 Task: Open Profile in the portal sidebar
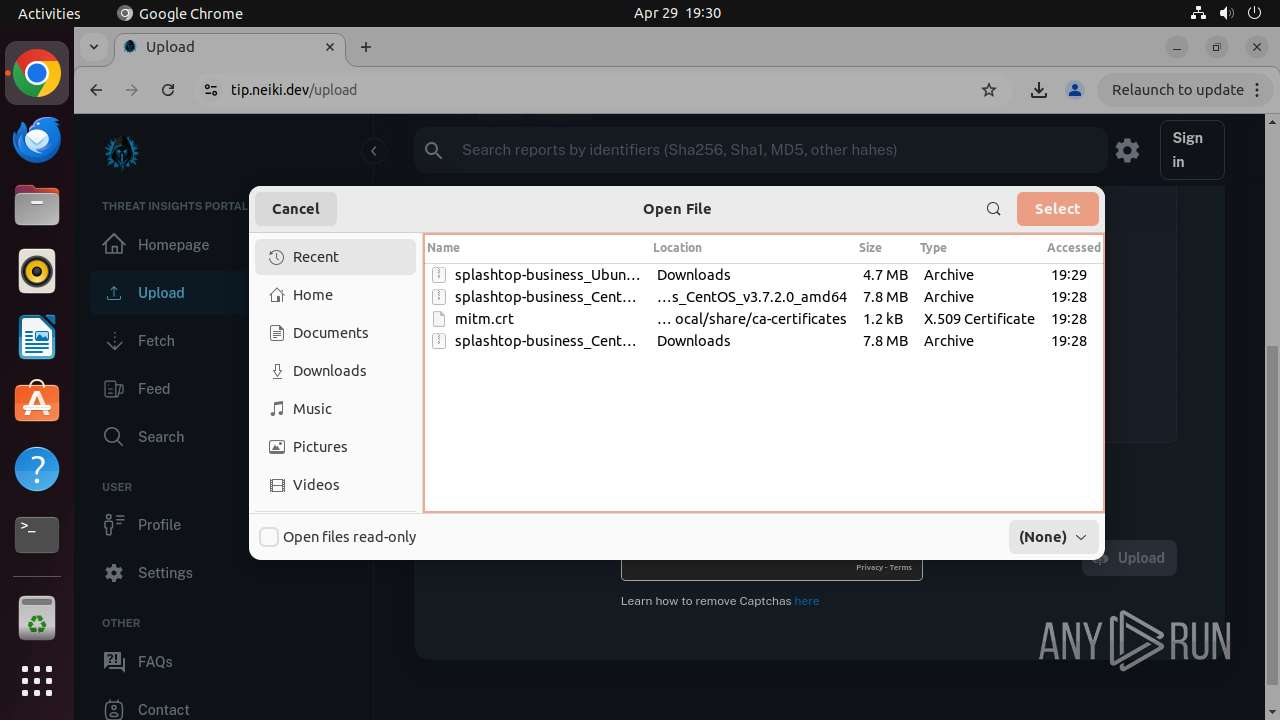tap(160, 525)
